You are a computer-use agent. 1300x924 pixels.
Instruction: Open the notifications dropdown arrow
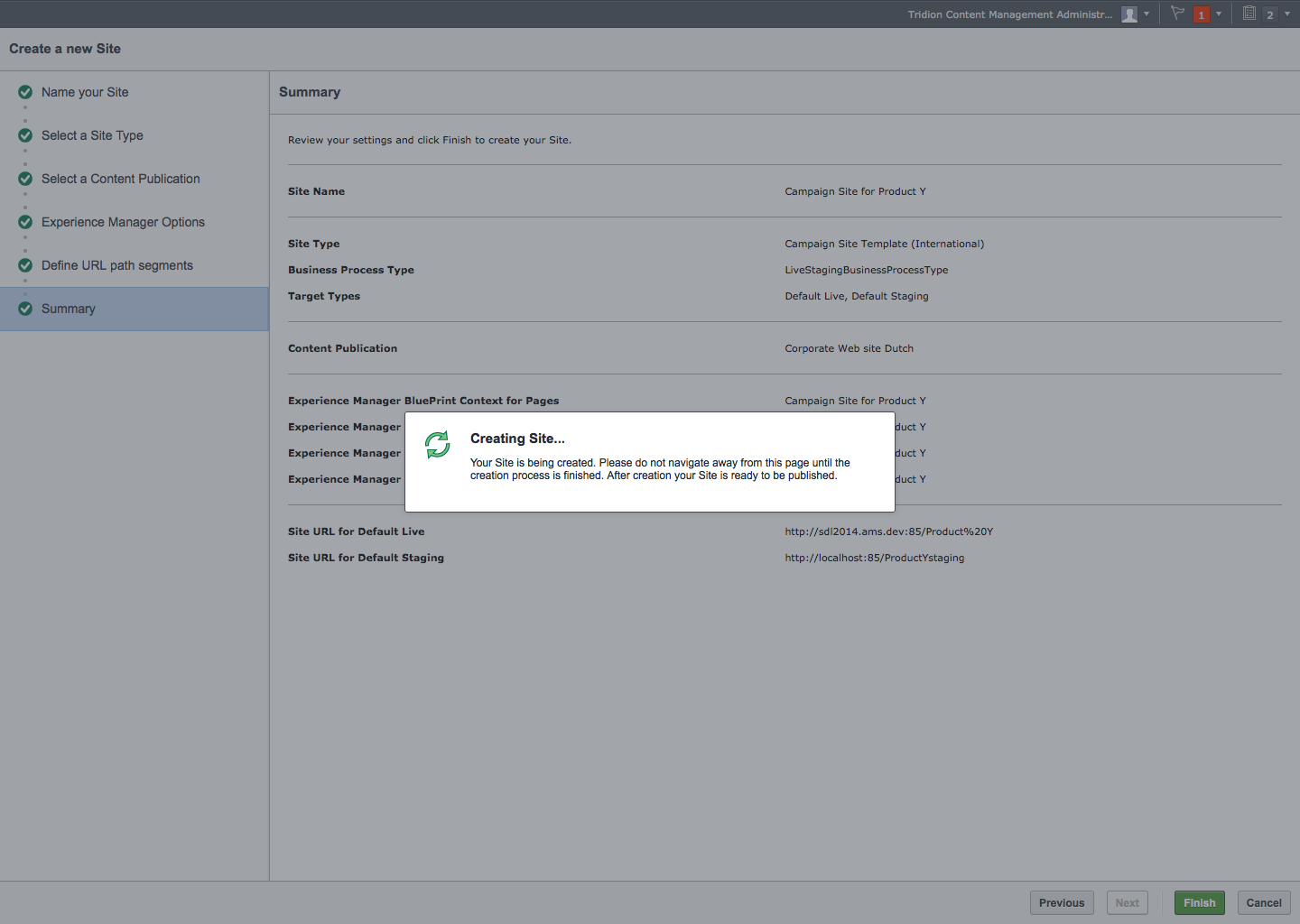pos(1219,14)
